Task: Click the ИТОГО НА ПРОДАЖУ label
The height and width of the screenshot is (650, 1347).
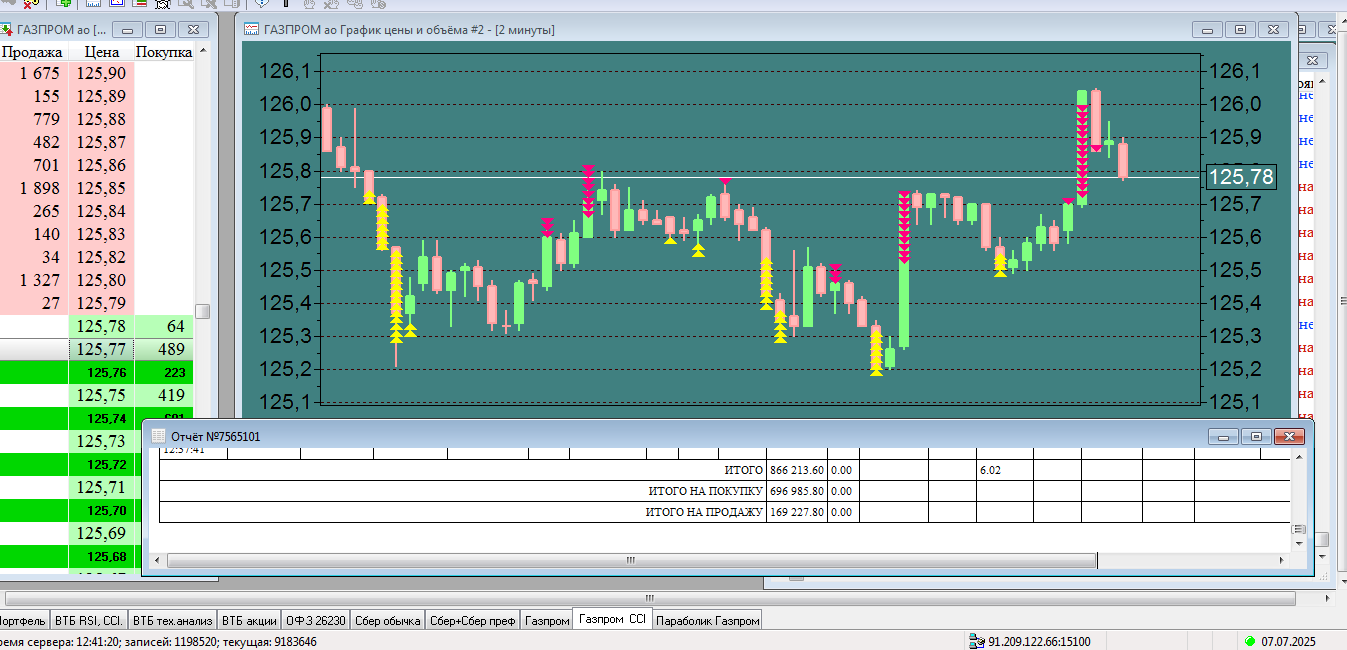Action: click(705, 512)
